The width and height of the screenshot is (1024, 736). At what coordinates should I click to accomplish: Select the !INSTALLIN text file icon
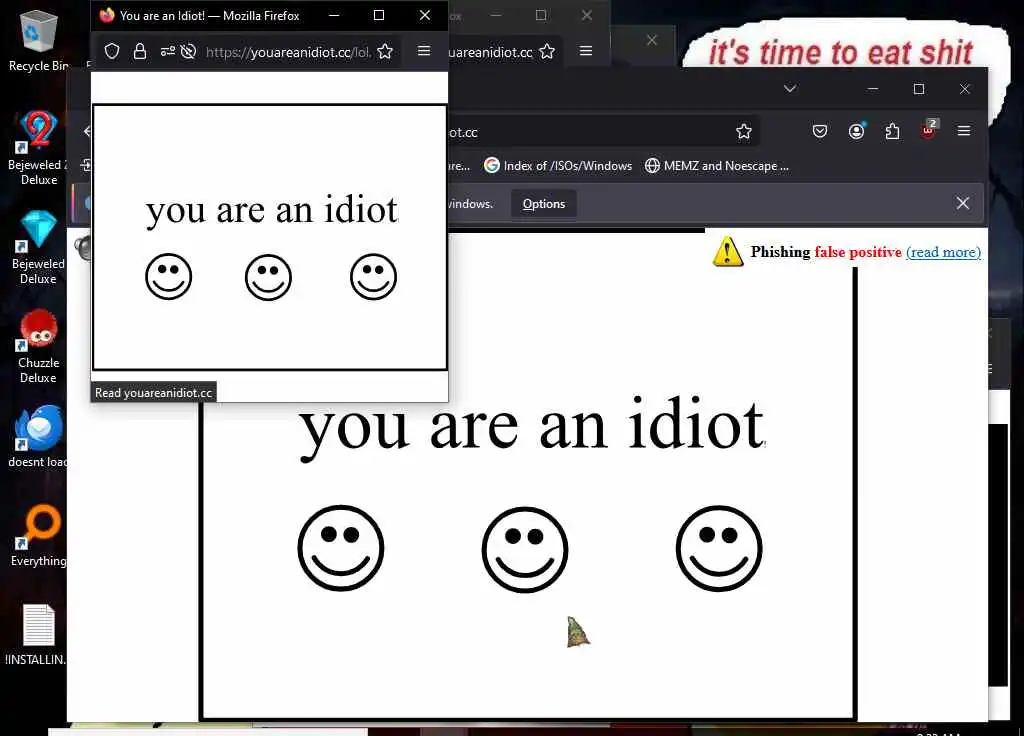coord(37,635)
